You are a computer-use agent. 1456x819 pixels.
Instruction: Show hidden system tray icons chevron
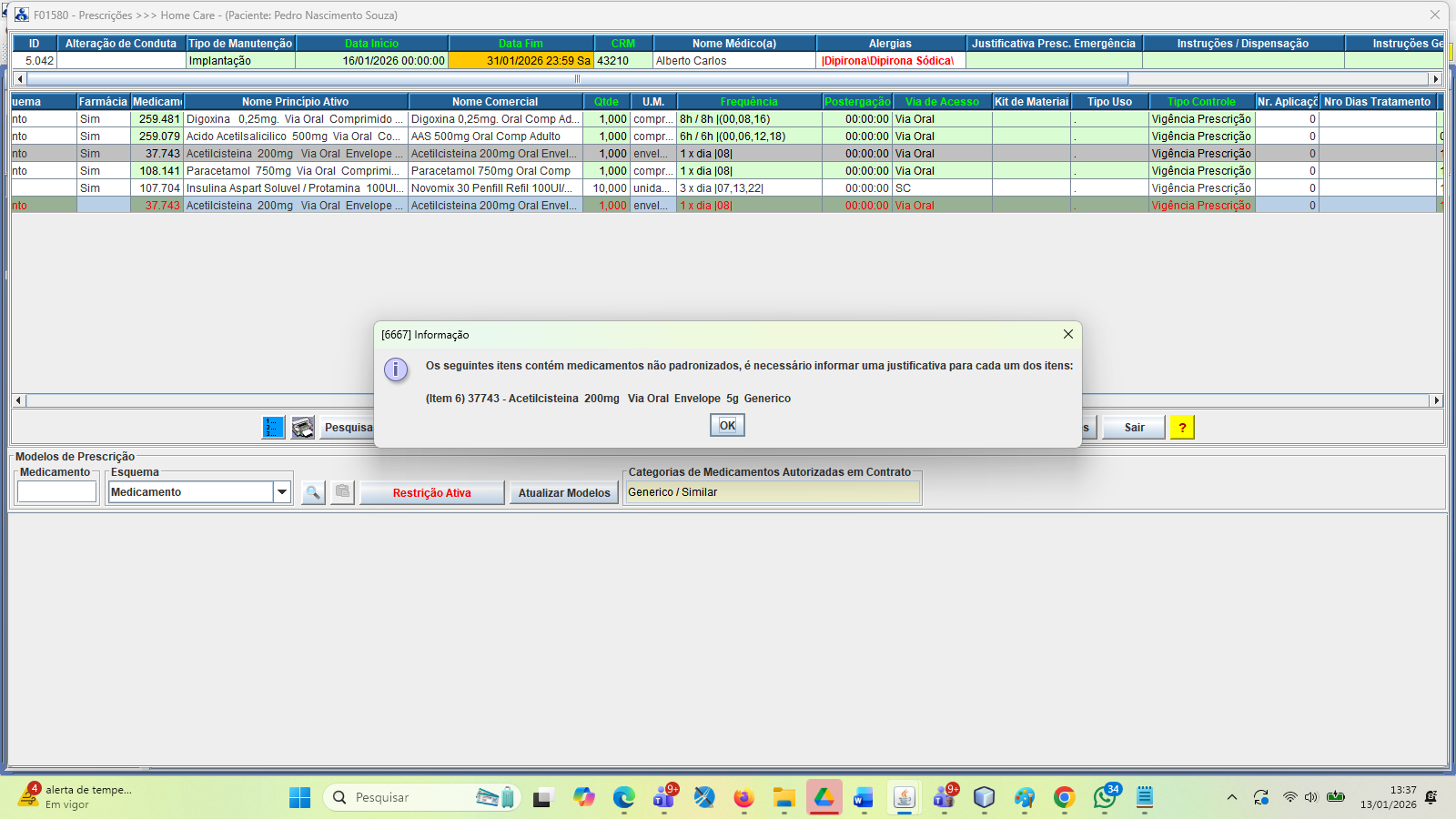click(x=1231, y=798)
